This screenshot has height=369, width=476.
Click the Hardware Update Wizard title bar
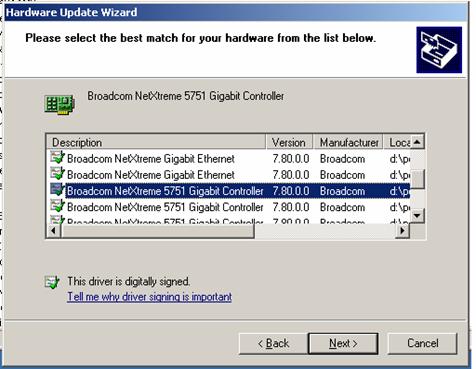[236, 13]
